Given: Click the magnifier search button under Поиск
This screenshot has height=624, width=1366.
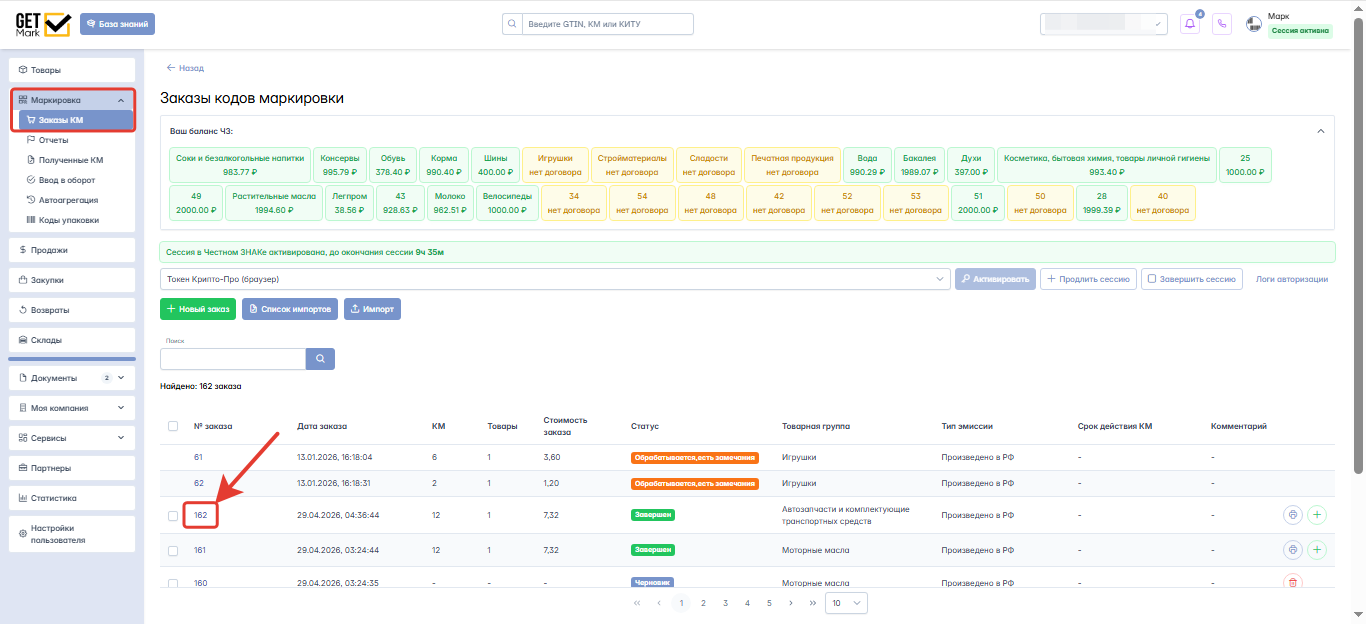Looking at the screenshot, I should [x=320, y=359].
